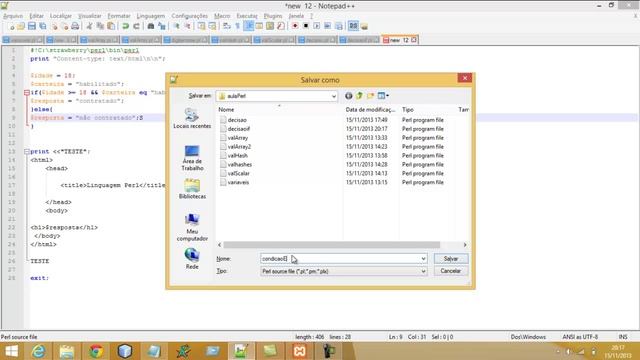Expand the Tipo file type dropdown

click(423, 271)
